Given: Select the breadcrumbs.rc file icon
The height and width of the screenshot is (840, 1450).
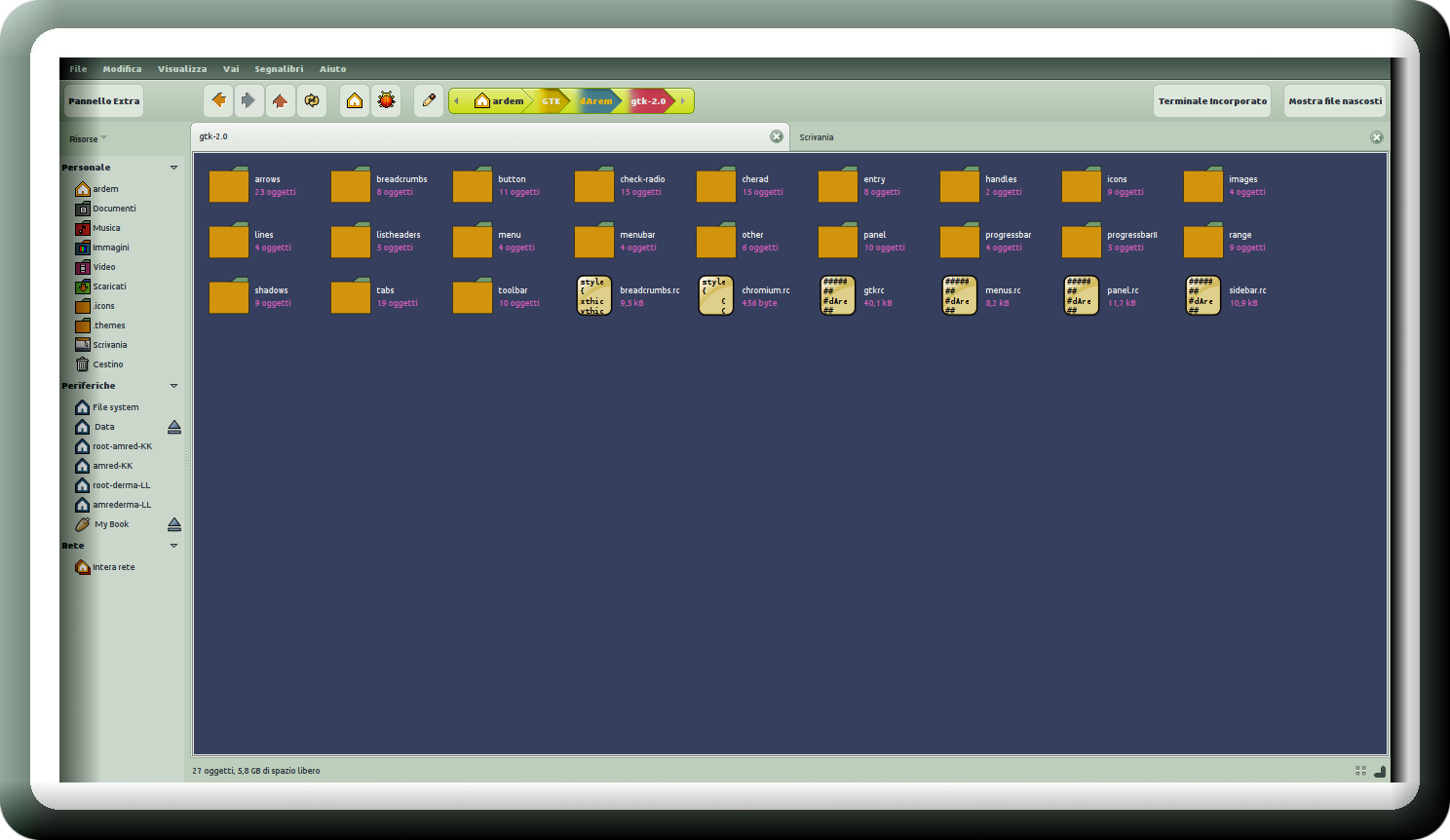Looking at the screenshot, I should click(x=594, y=295).
